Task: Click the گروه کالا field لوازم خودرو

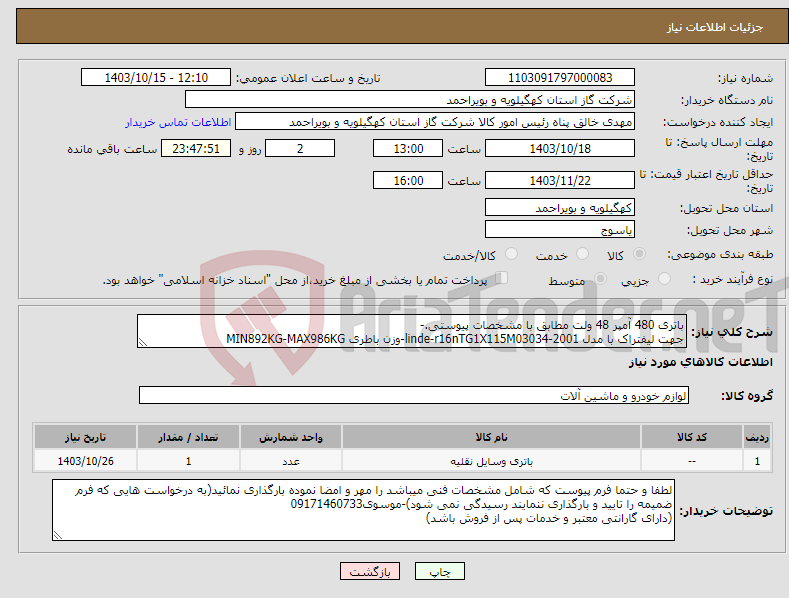Action: coord(414,395)
